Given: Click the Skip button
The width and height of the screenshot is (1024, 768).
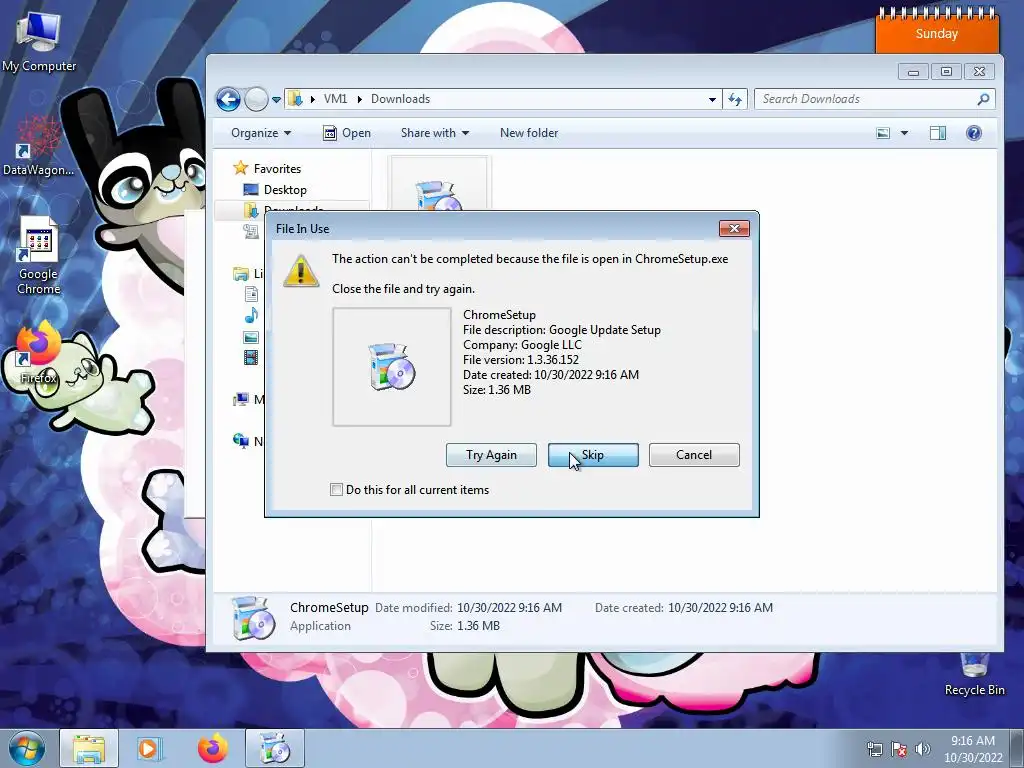Looking at the screenshot, I should click(593, 455).
